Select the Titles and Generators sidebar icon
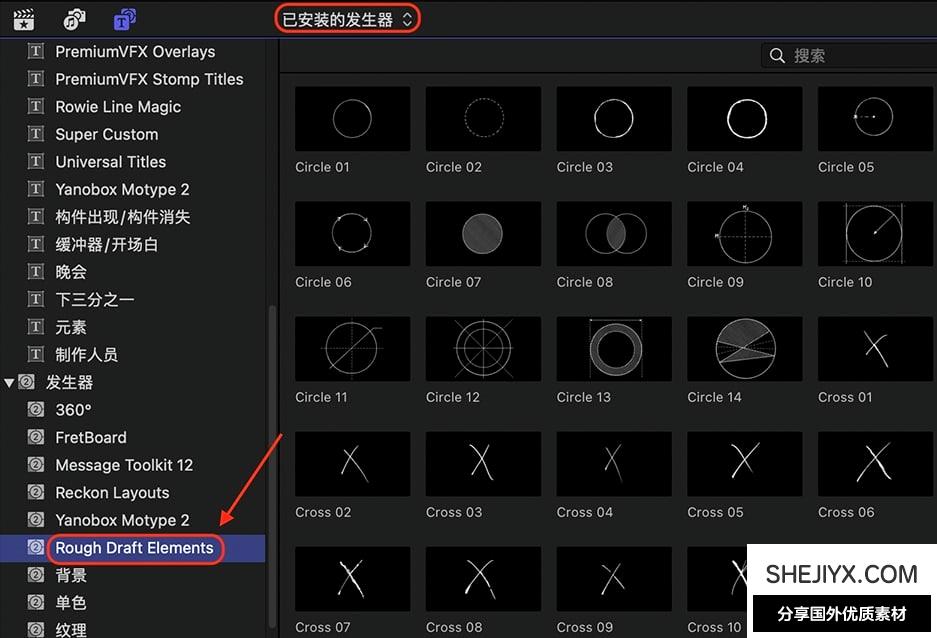Screen dimensions: 937x638 tap(125, 19)
